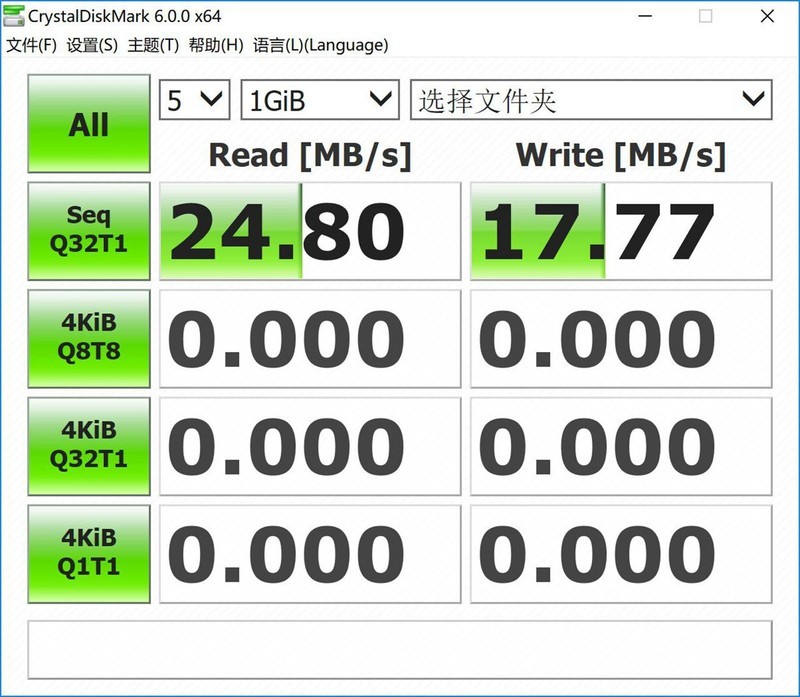800x697 pixels.
Task: Click the CrystalDiskMark title bar icon
Action: click(x=14, y=13)
